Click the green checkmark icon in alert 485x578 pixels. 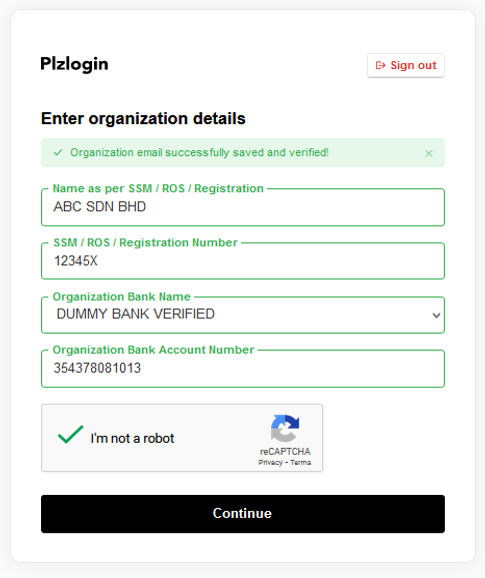click(58, 152)
